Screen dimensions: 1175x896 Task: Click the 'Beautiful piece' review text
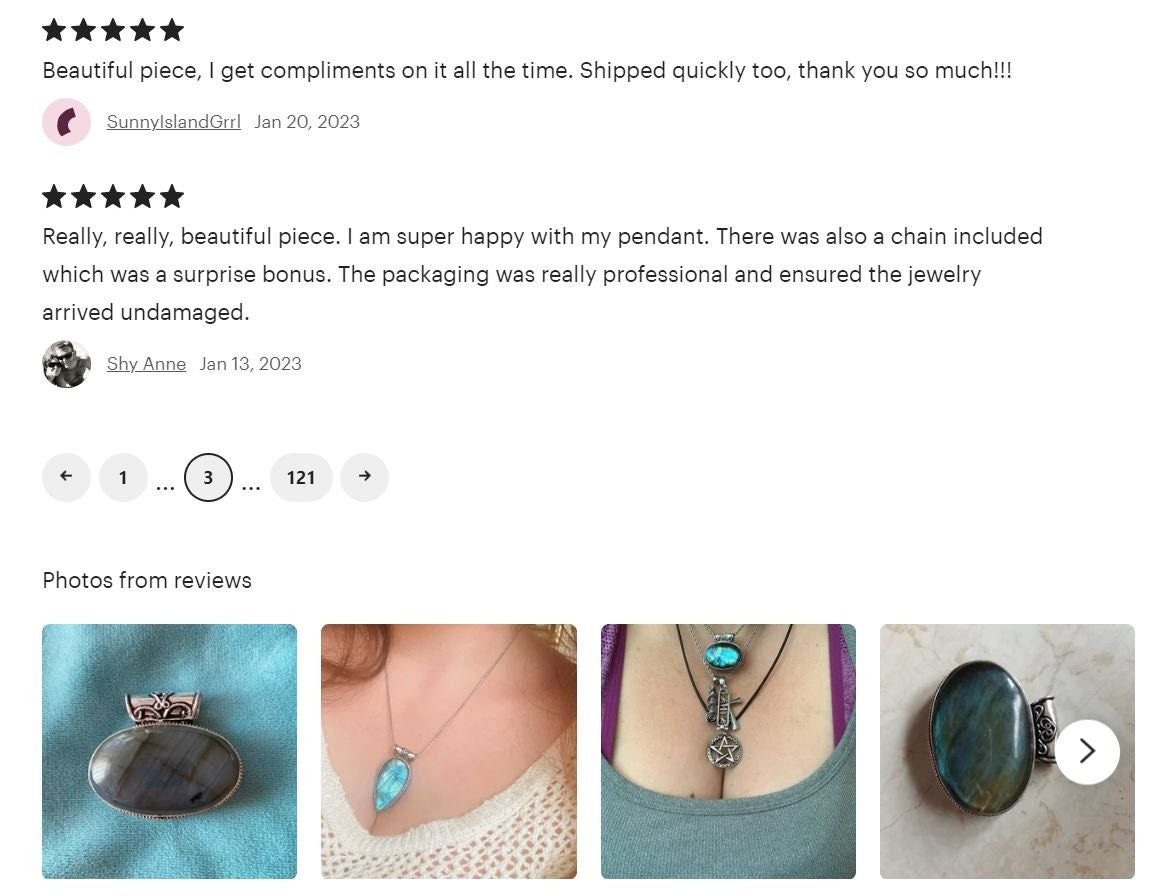[x=526, y=71]
